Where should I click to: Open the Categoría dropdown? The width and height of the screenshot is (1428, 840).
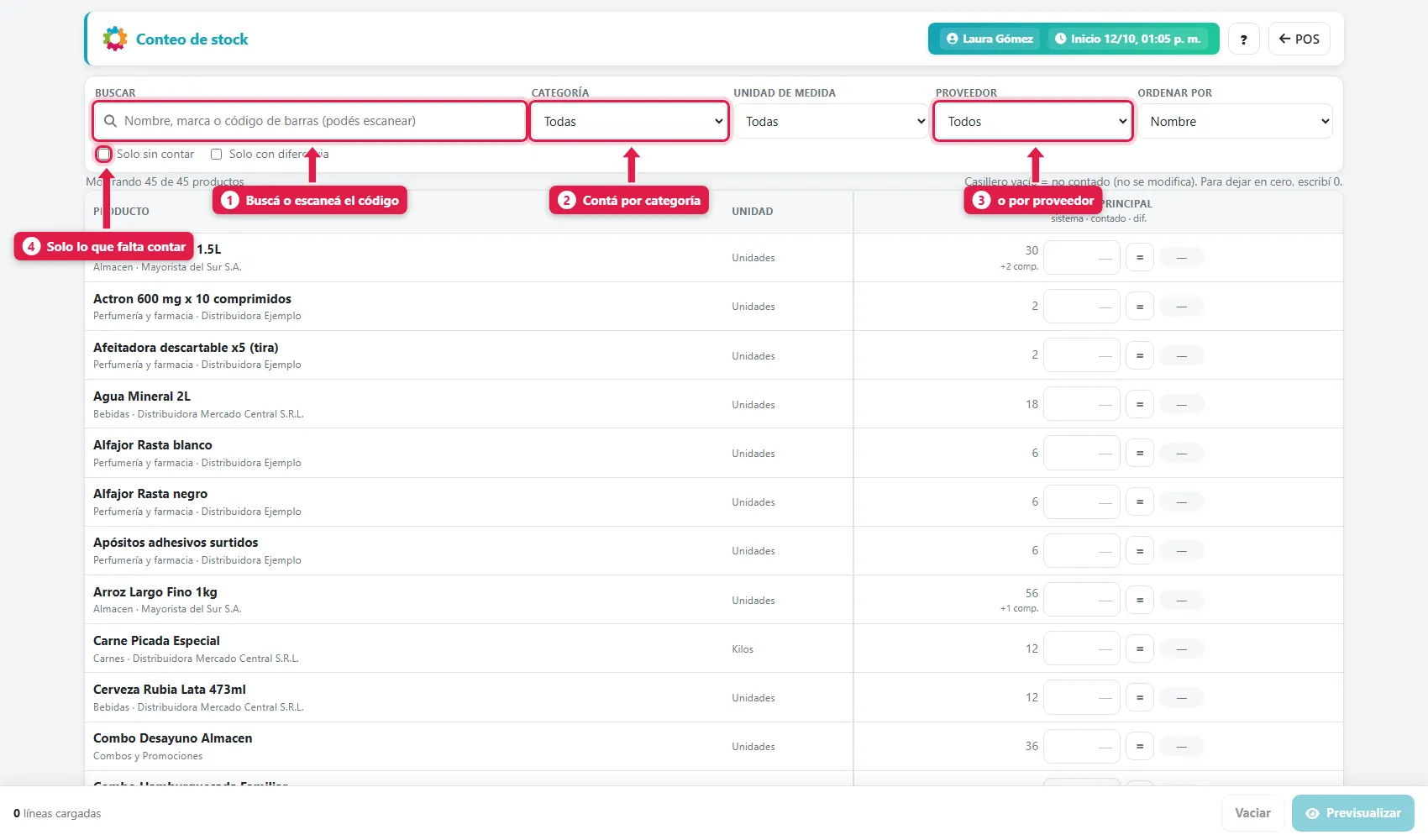pos(629,121)
